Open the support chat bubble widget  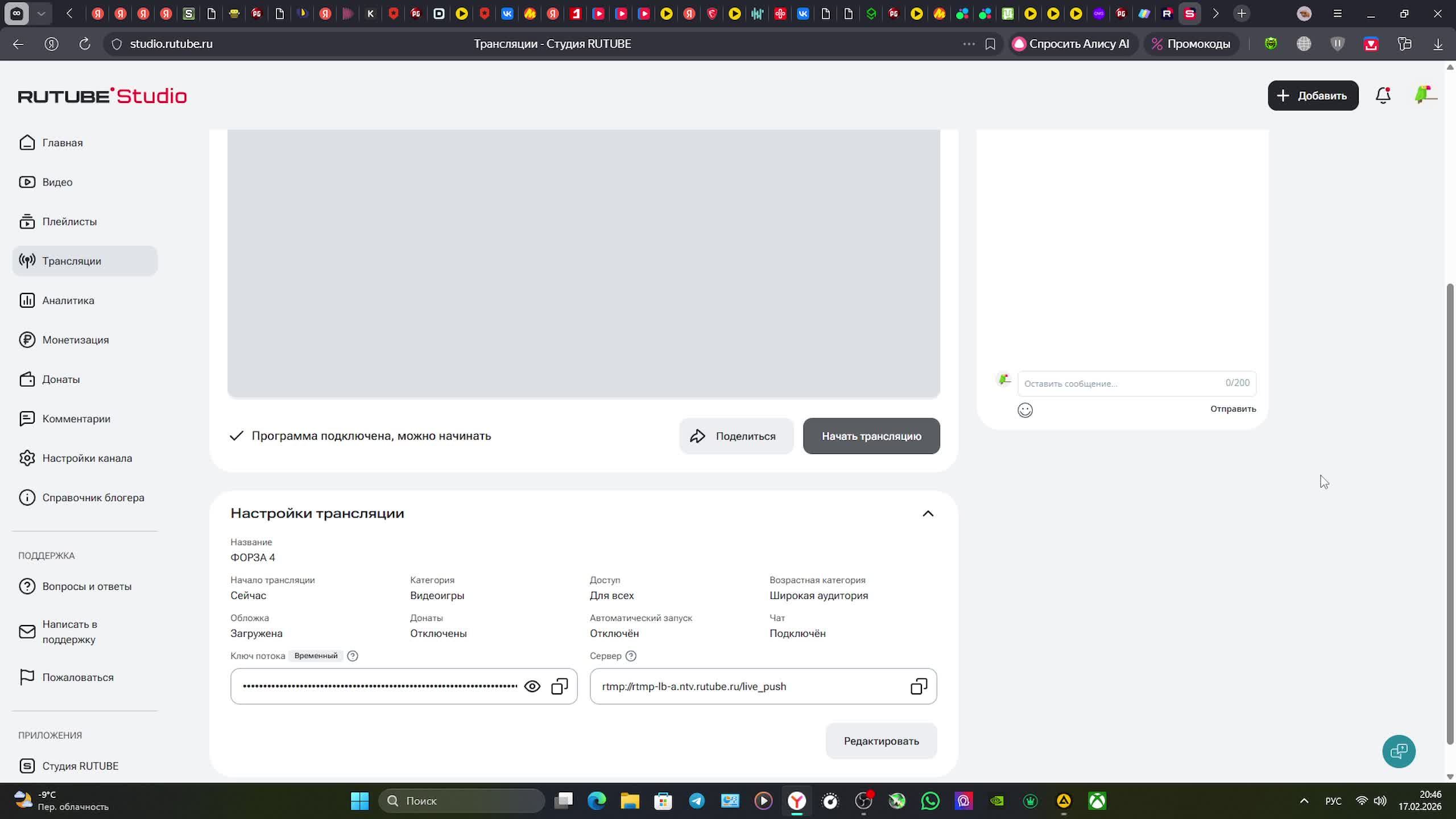[x=1399, y=751]
